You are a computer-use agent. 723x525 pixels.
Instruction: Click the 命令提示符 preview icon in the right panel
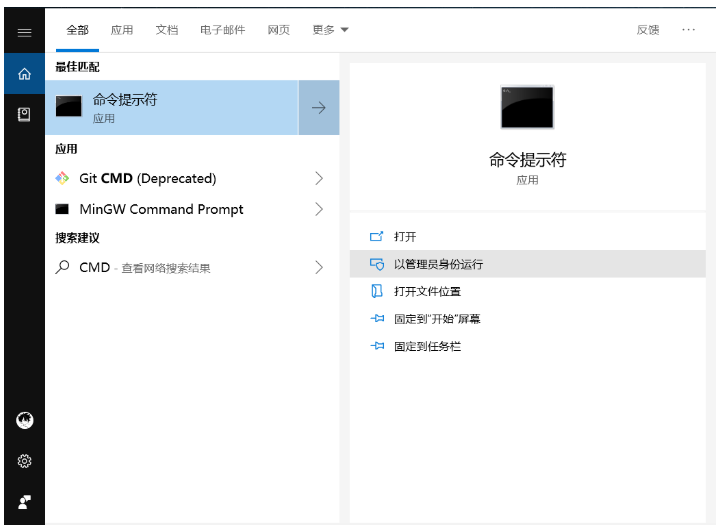[x=527, y=107]
